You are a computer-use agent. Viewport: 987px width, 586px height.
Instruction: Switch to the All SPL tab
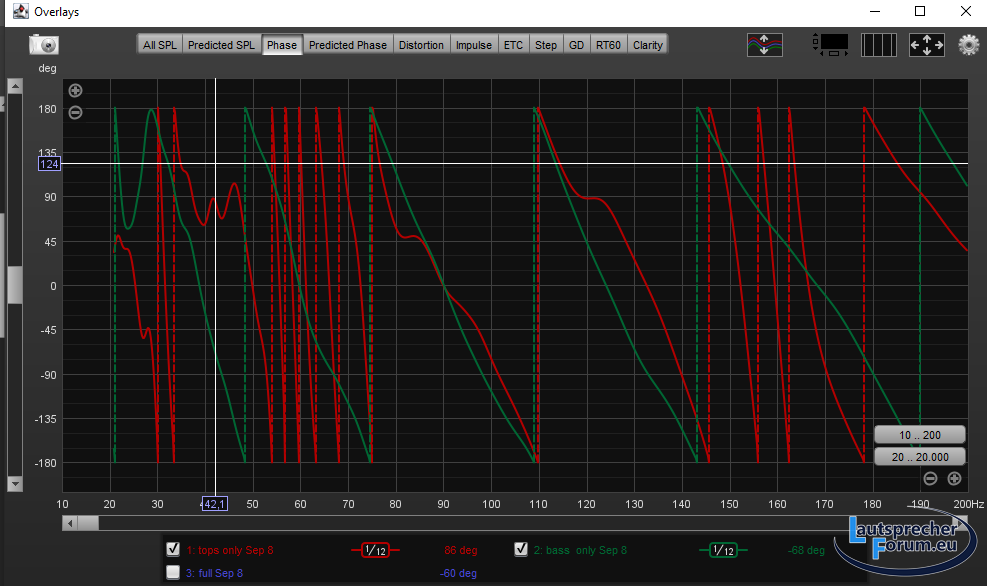pyautogui.click(x=161, y=45)
